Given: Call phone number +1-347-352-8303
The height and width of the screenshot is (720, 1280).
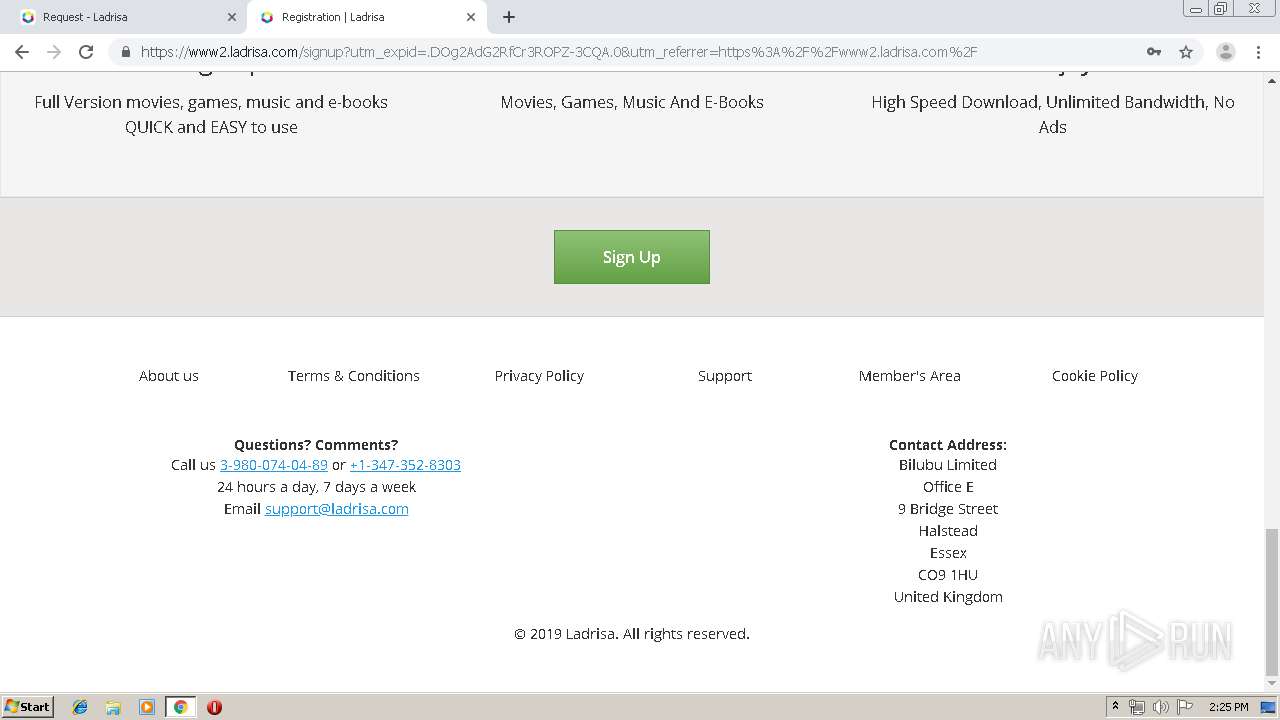Looking at the screenshot, I should pos(405,465).
